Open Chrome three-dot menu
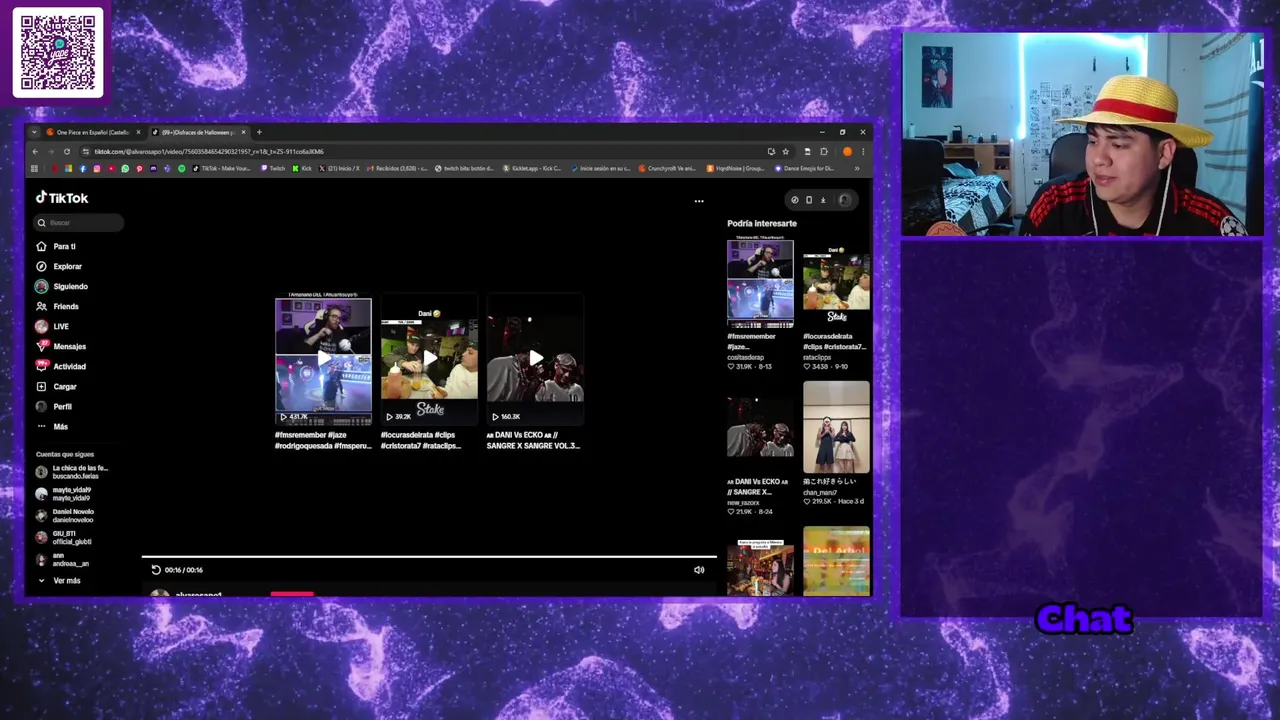This screenshot has width=1280, height=720. click(x=863, y=152)
